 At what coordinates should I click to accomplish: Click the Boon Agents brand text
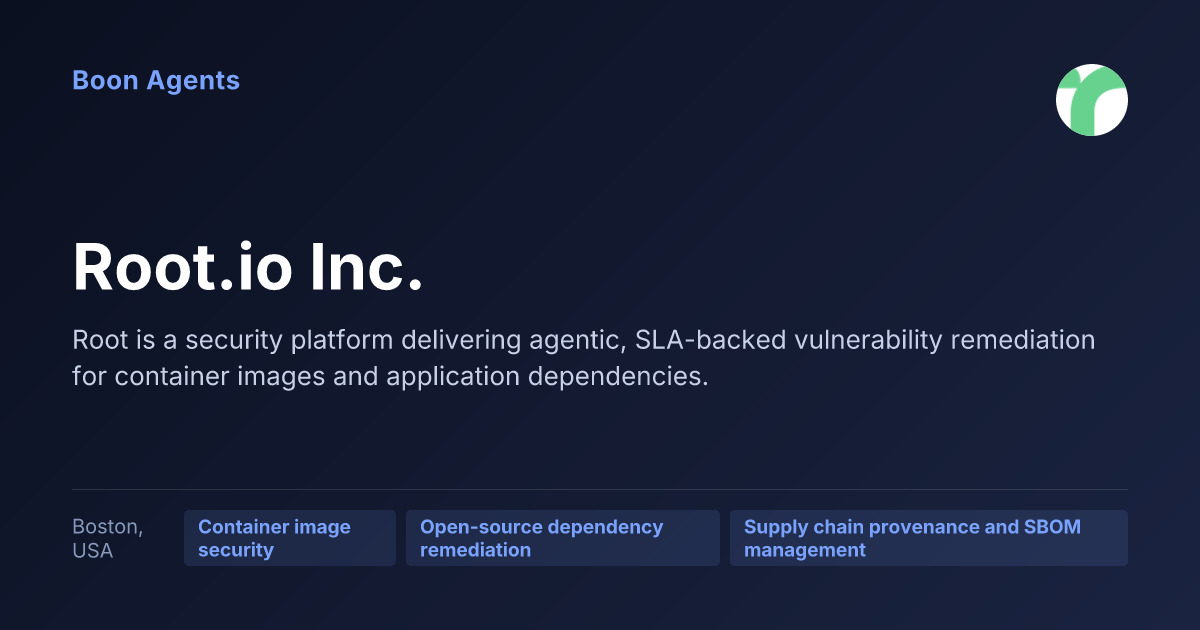click(156, 81)
